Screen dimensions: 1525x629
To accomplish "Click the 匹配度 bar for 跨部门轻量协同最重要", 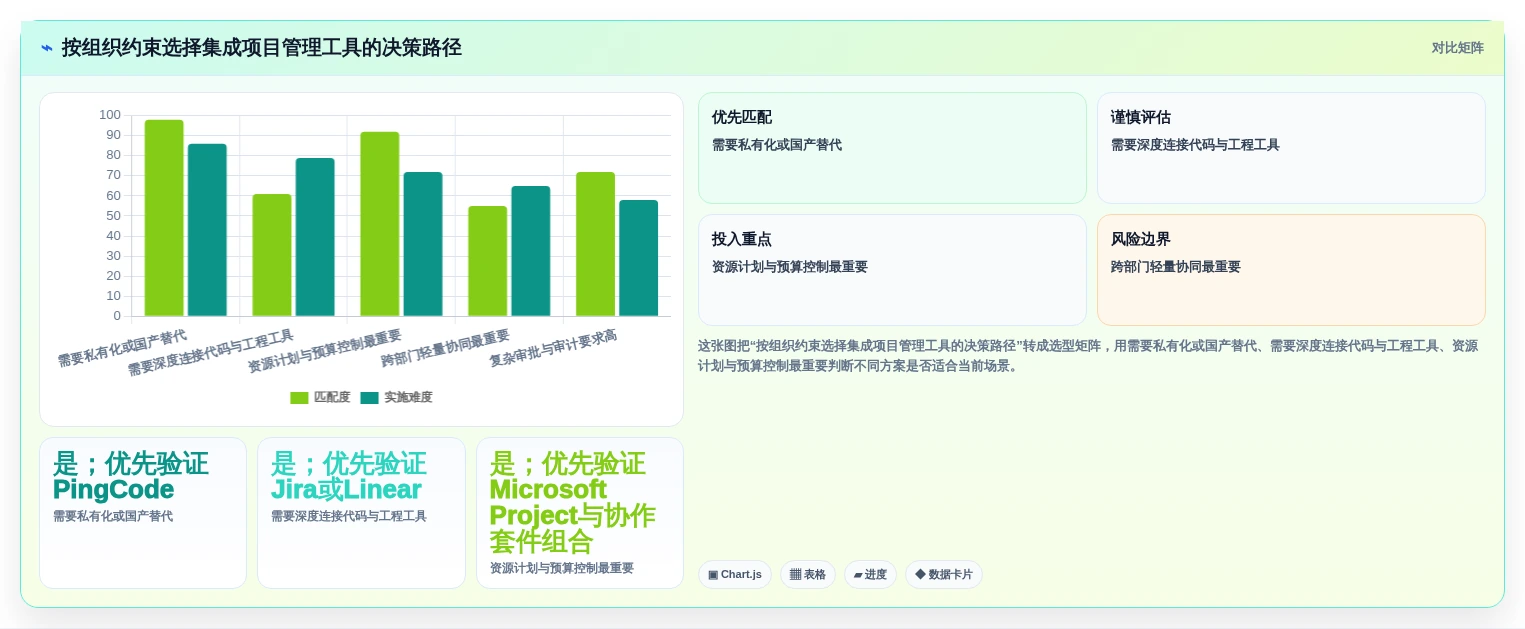I will pyautogui.click(x=488, y=261).
